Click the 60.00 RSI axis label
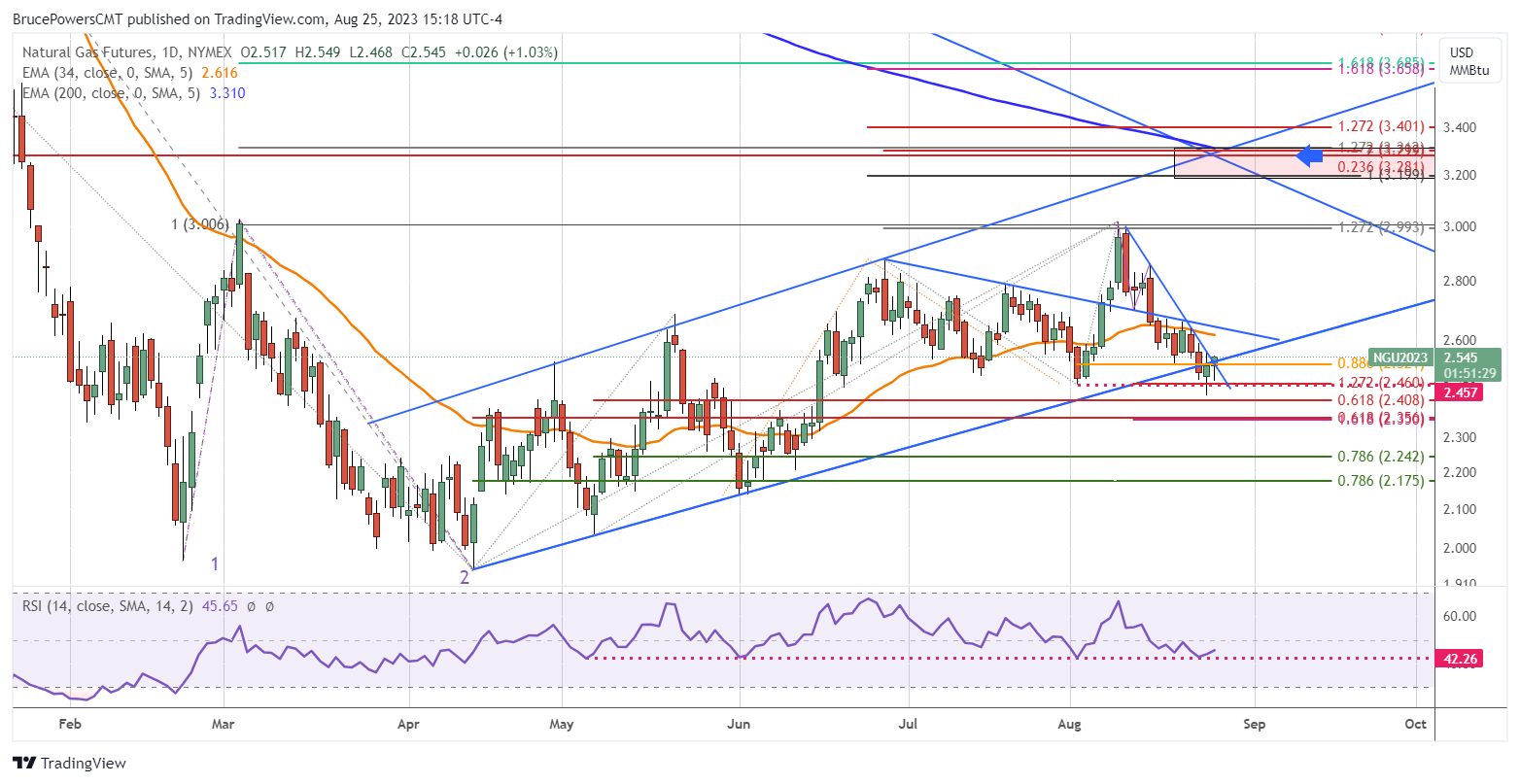The width and height of the screenshot is (1520, 784). [1460, 616]
